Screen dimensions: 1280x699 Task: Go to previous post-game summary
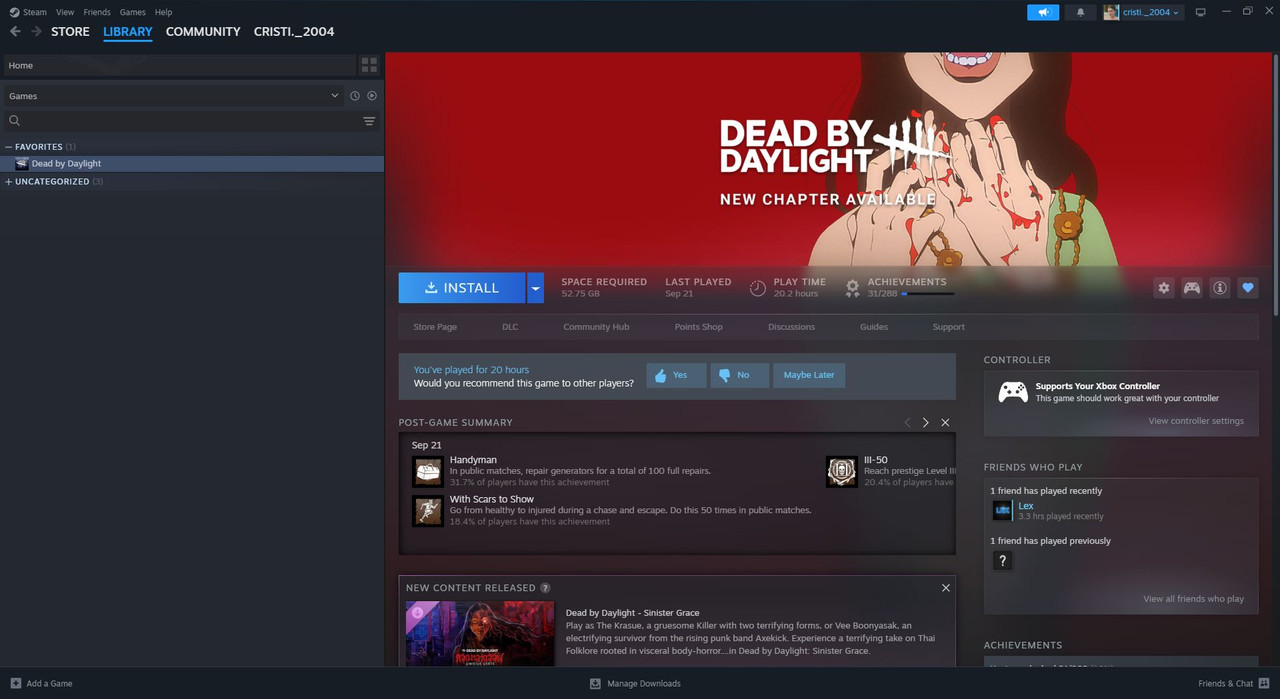click(907, 423)
